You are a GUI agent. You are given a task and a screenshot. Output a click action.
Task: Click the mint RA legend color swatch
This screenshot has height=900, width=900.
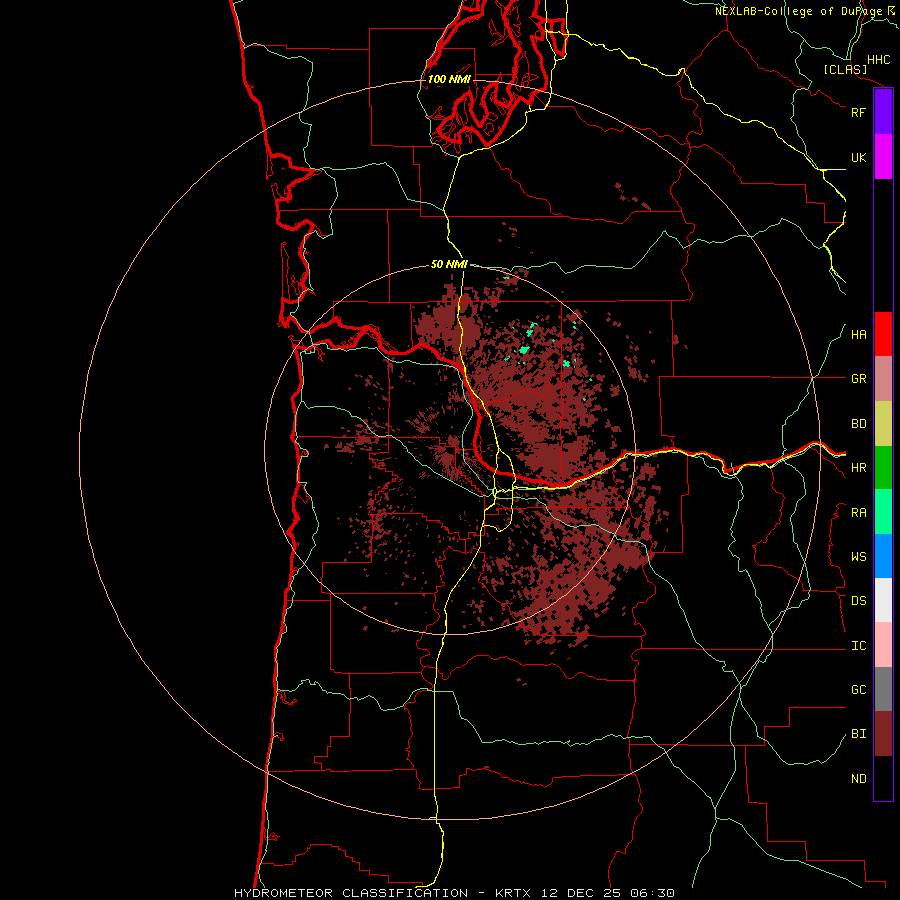click(883, 512)
